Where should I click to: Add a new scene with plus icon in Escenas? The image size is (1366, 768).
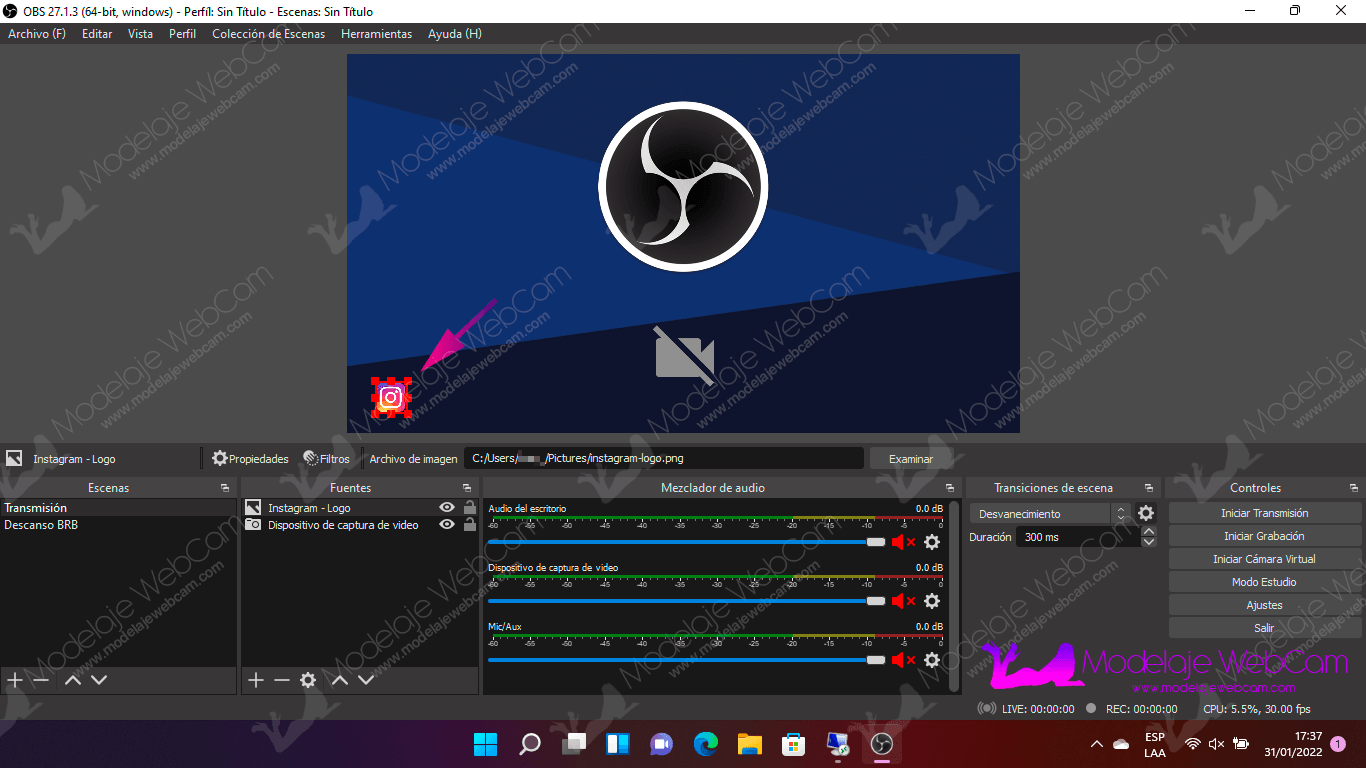point(15,680)
